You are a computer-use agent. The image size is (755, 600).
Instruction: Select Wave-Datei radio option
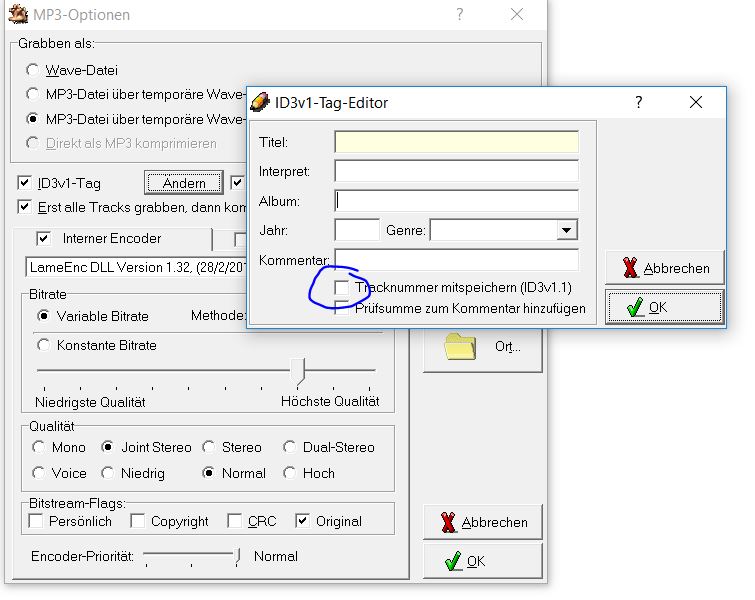32,70
